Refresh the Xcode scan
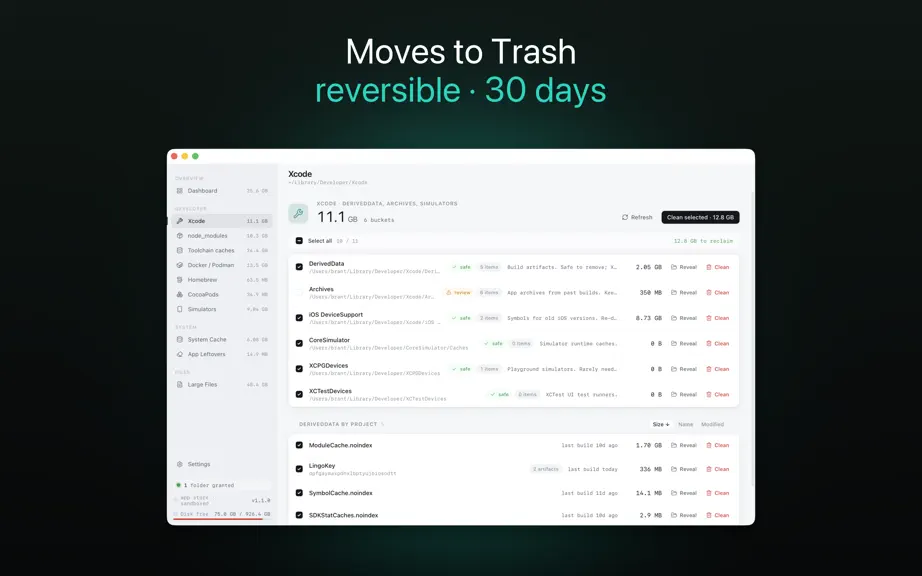This screenshot has height=576, width=922. tap(637, 217)
